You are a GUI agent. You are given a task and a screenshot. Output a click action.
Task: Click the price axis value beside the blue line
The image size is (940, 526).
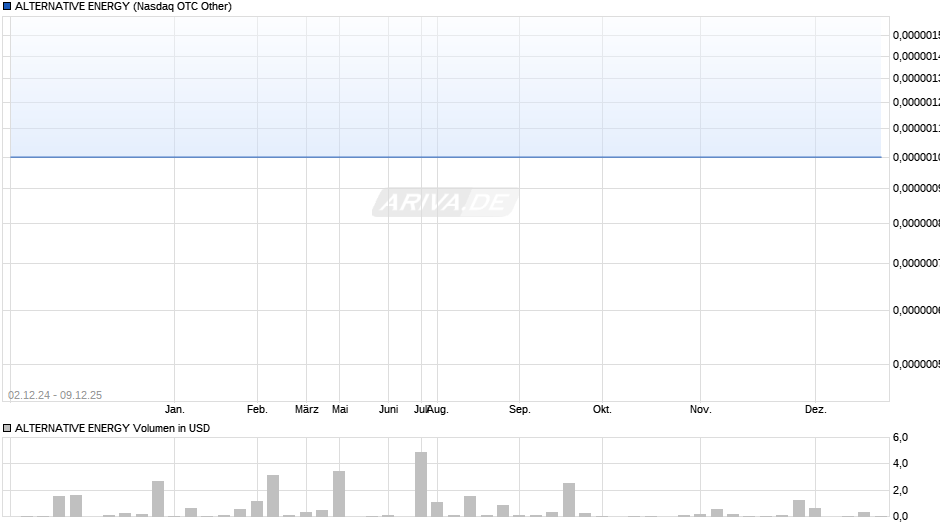pyautogui.click(x=916, y=157)
